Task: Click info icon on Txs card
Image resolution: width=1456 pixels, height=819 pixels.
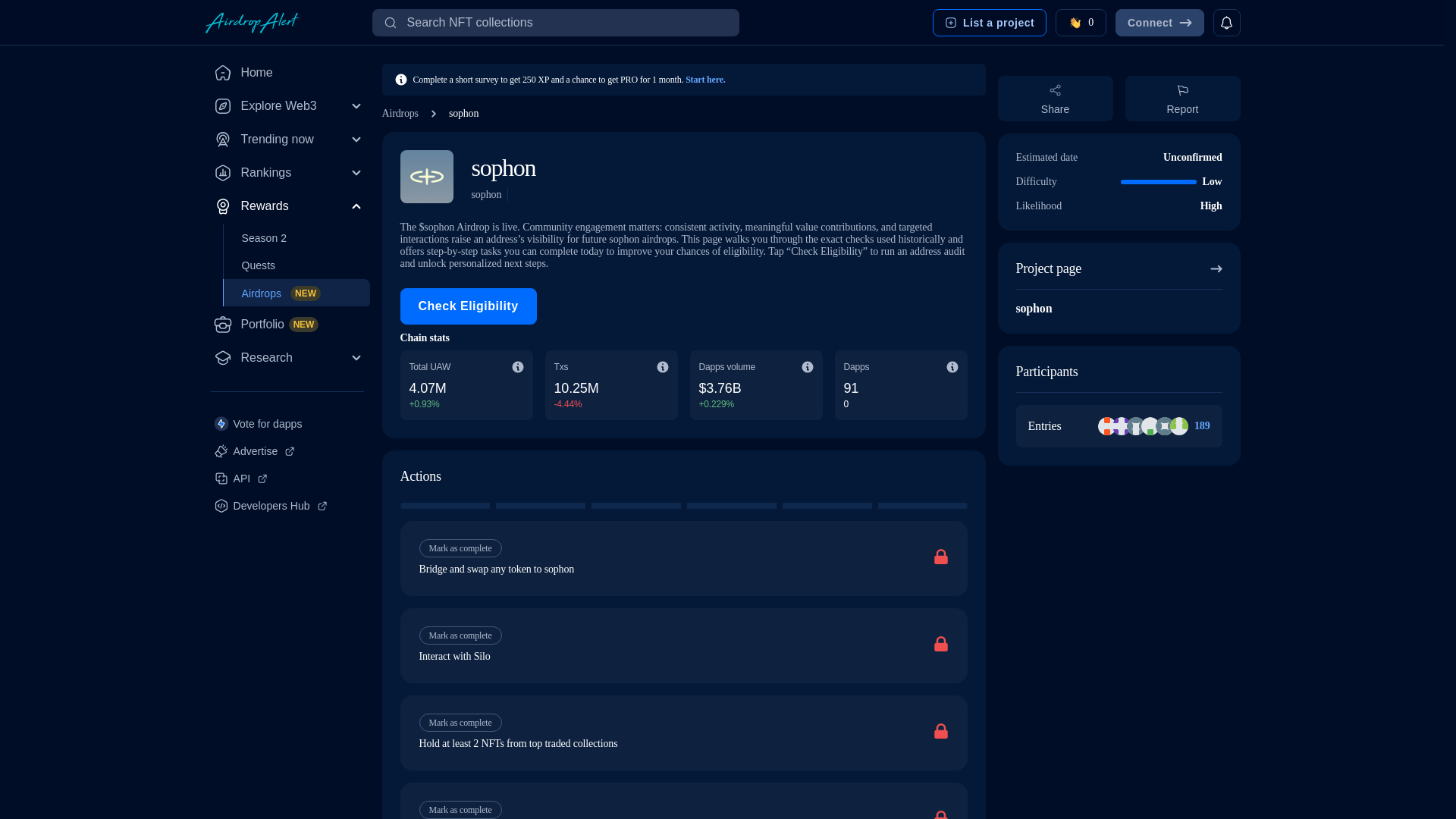Action: click(663, 367)
